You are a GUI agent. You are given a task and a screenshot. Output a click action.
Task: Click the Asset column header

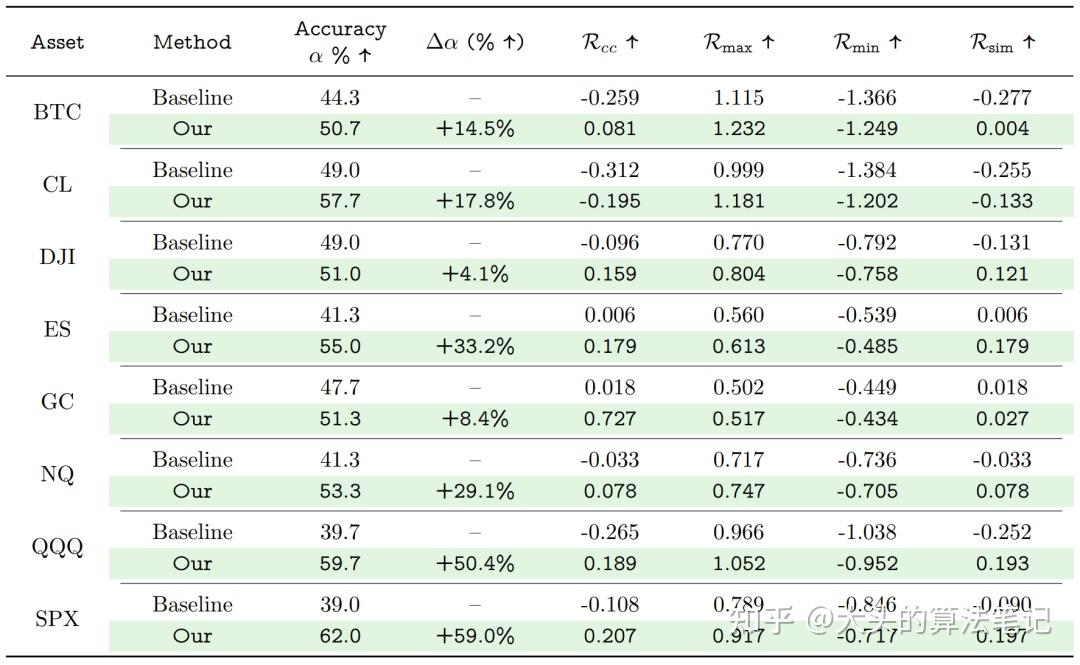57,42
